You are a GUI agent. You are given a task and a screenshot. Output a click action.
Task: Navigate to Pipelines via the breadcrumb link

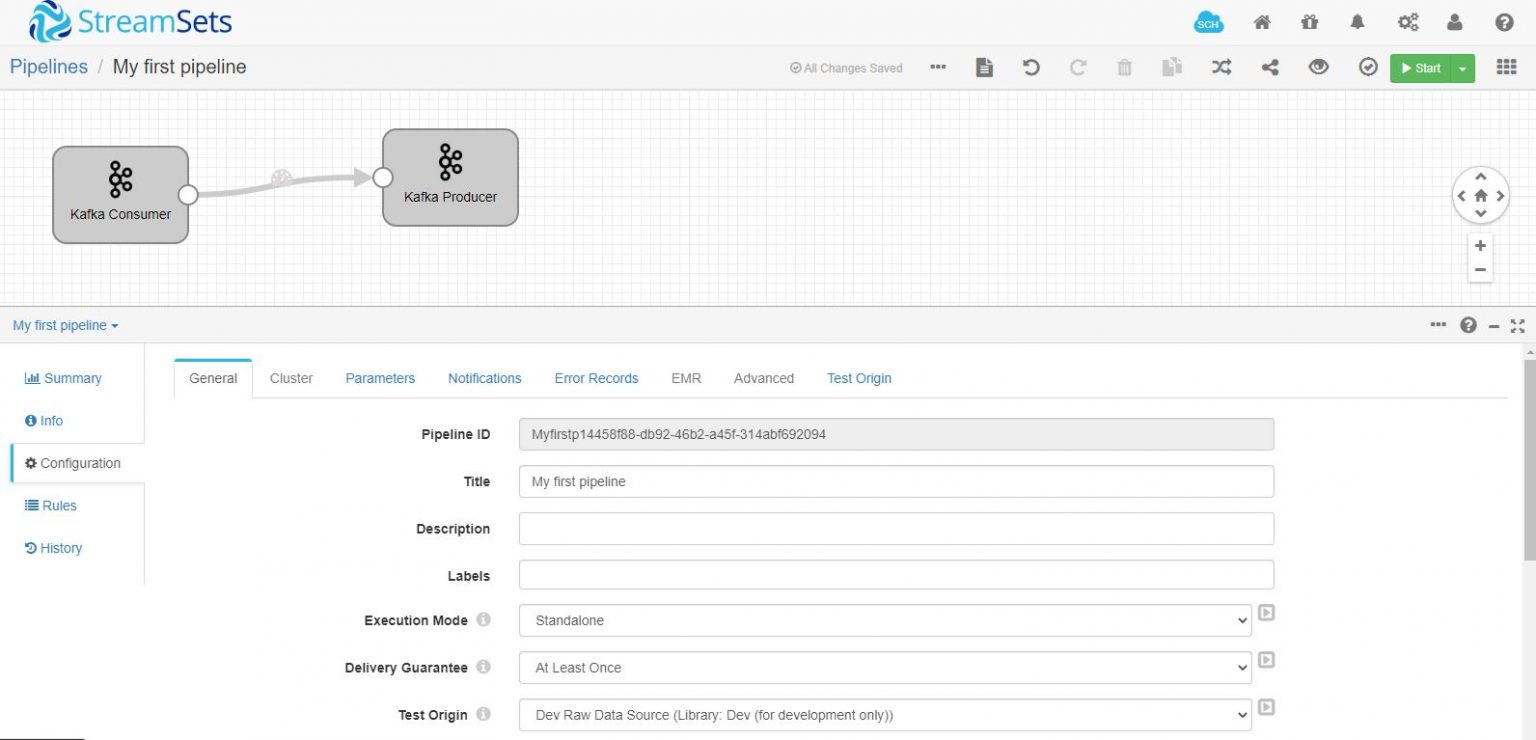coord(48,66)
